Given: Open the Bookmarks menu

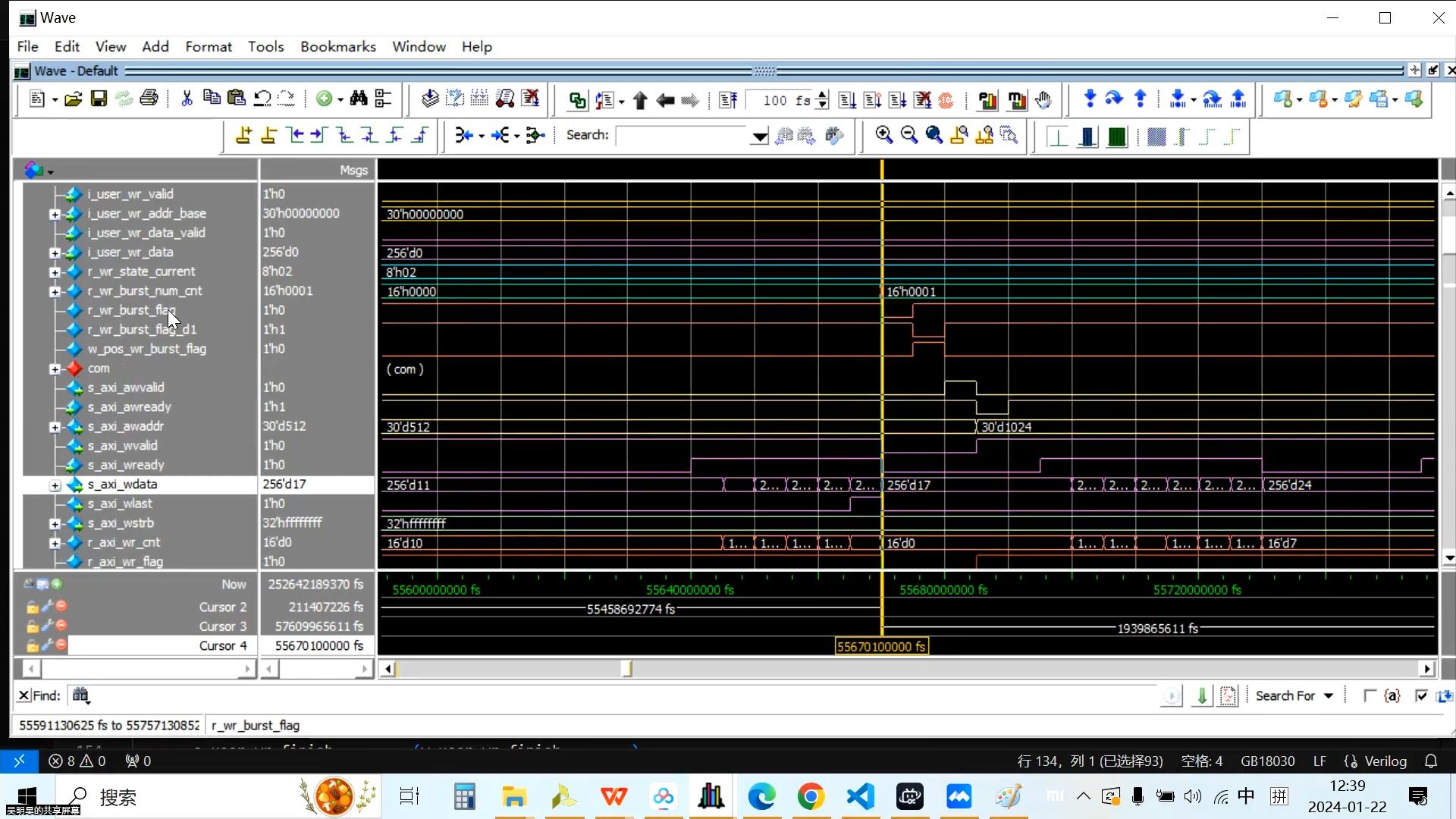Looking at the screenshot, I should point(338,46).
